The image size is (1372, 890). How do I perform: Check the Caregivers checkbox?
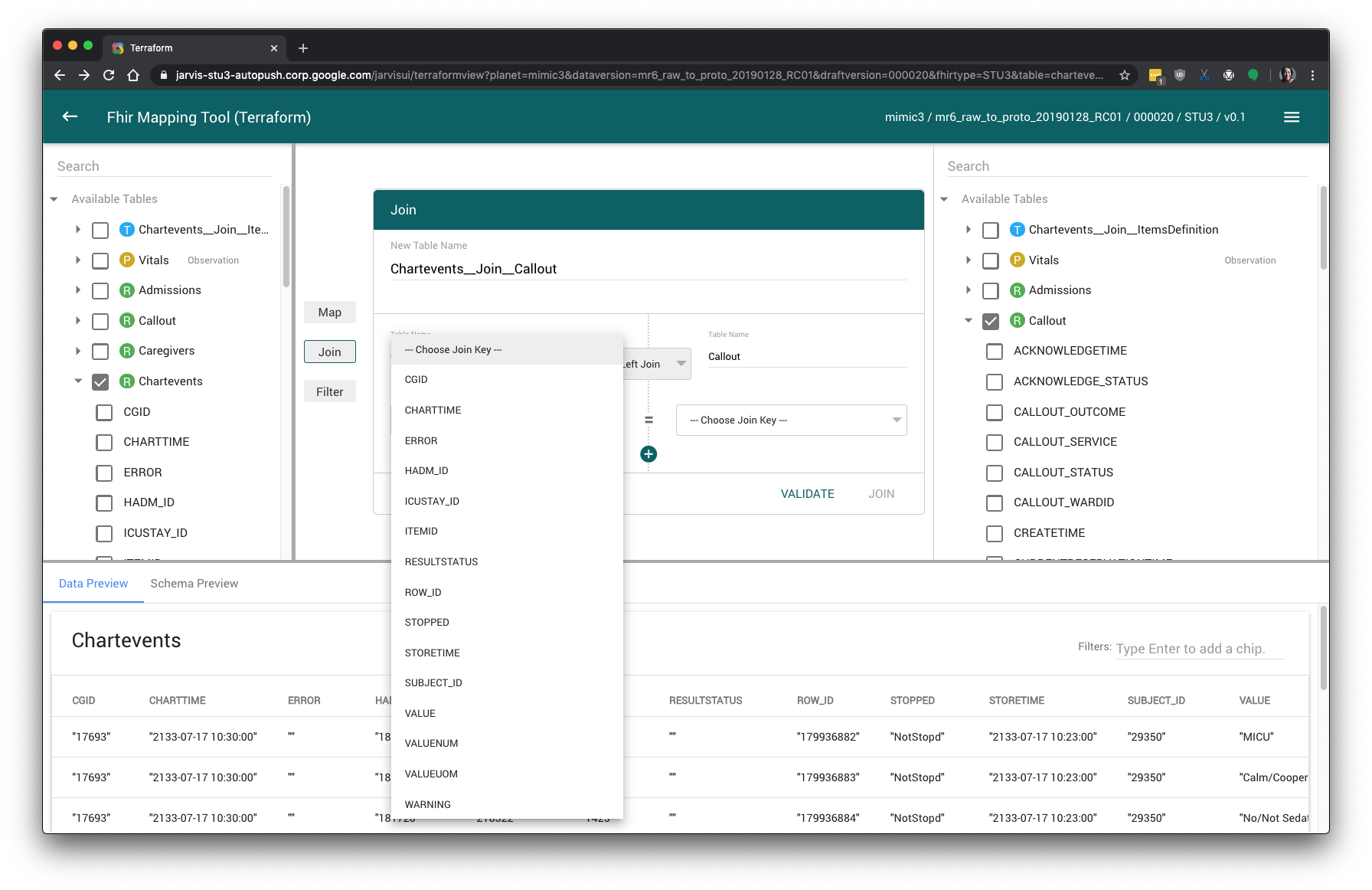[x=100, y=352]
